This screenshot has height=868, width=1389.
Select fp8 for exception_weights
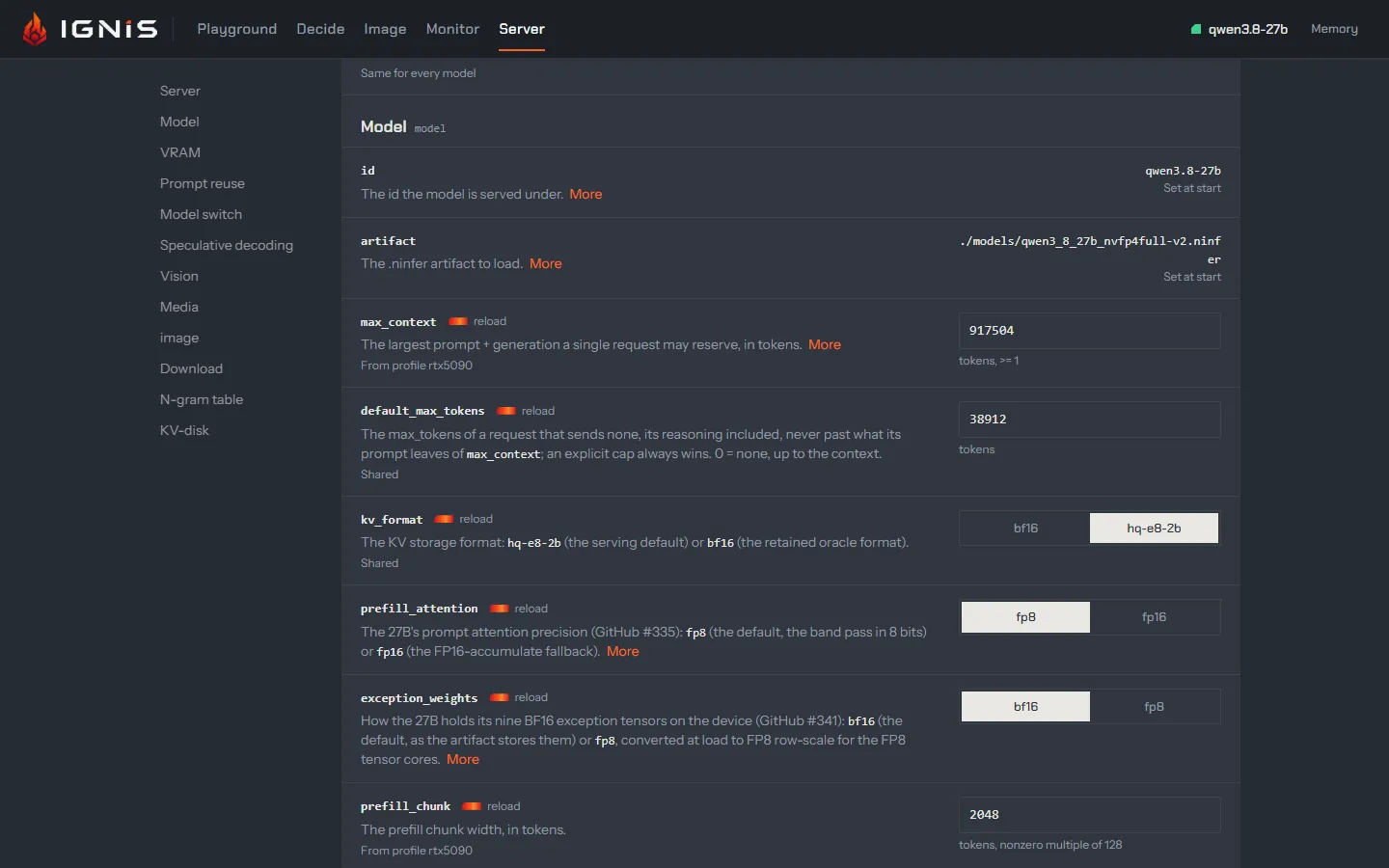(x=1154, y=707)
